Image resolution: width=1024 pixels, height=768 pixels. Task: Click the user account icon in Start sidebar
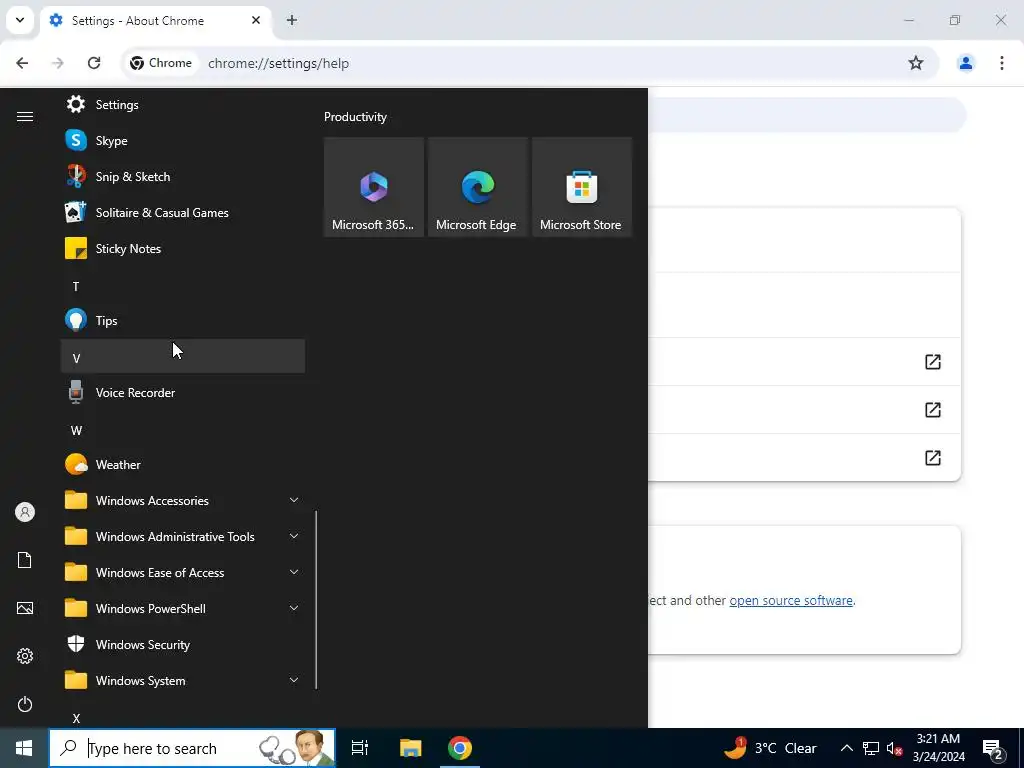25,512
